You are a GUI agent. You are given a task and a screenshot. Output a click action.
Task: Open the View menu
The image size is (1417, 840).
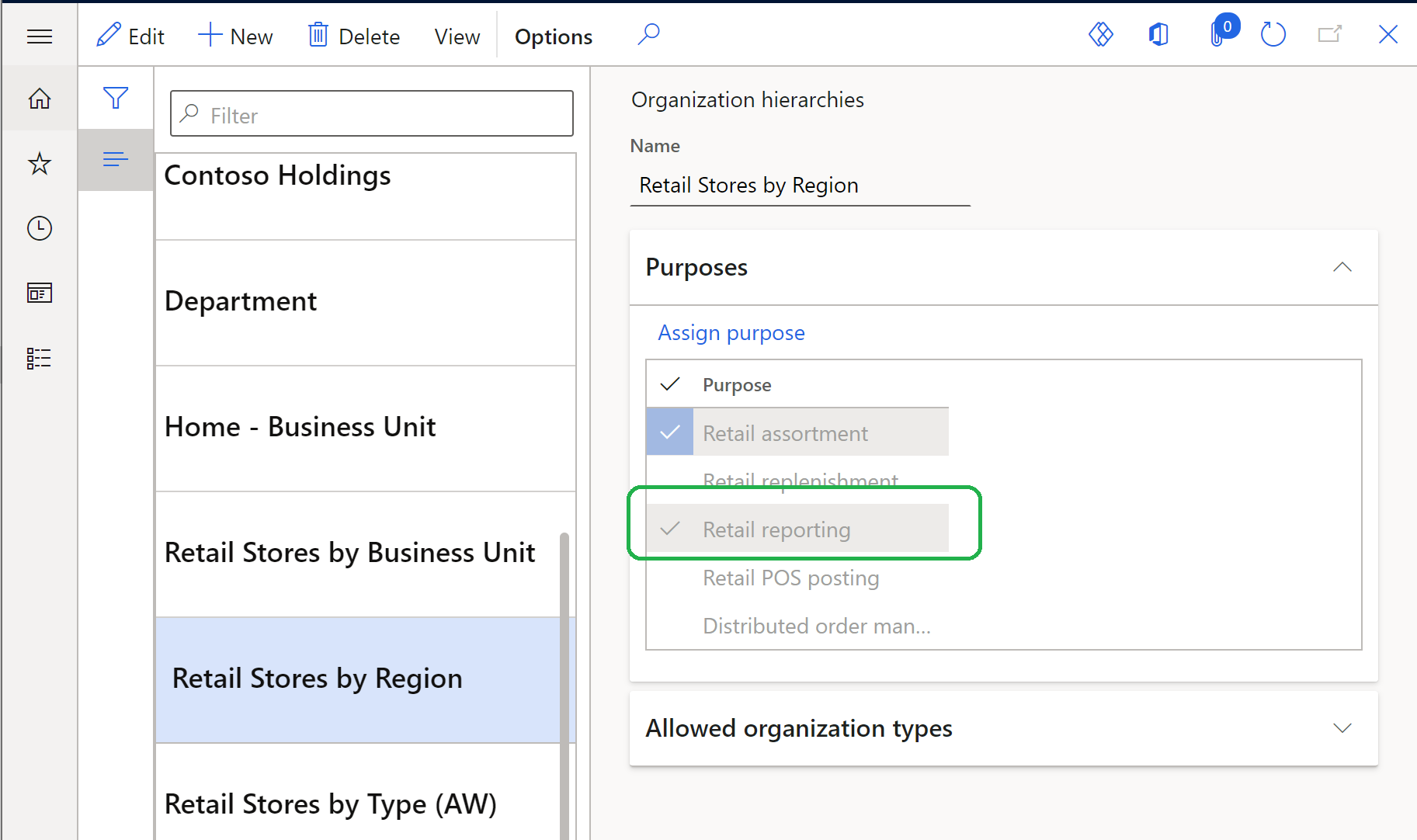pos(457,36)
